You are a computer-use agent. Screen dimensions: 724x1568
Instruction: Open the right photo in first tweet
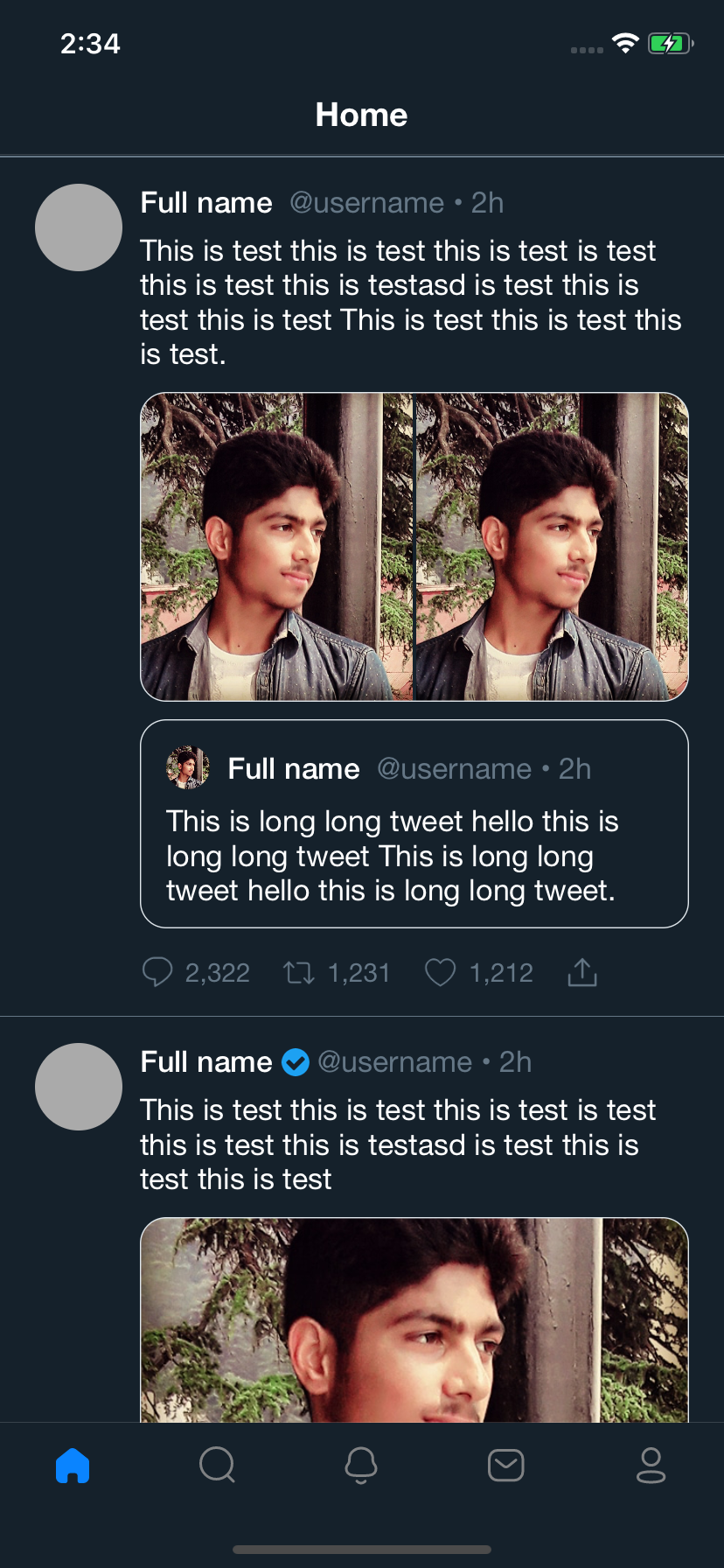[x=552, y=547]
